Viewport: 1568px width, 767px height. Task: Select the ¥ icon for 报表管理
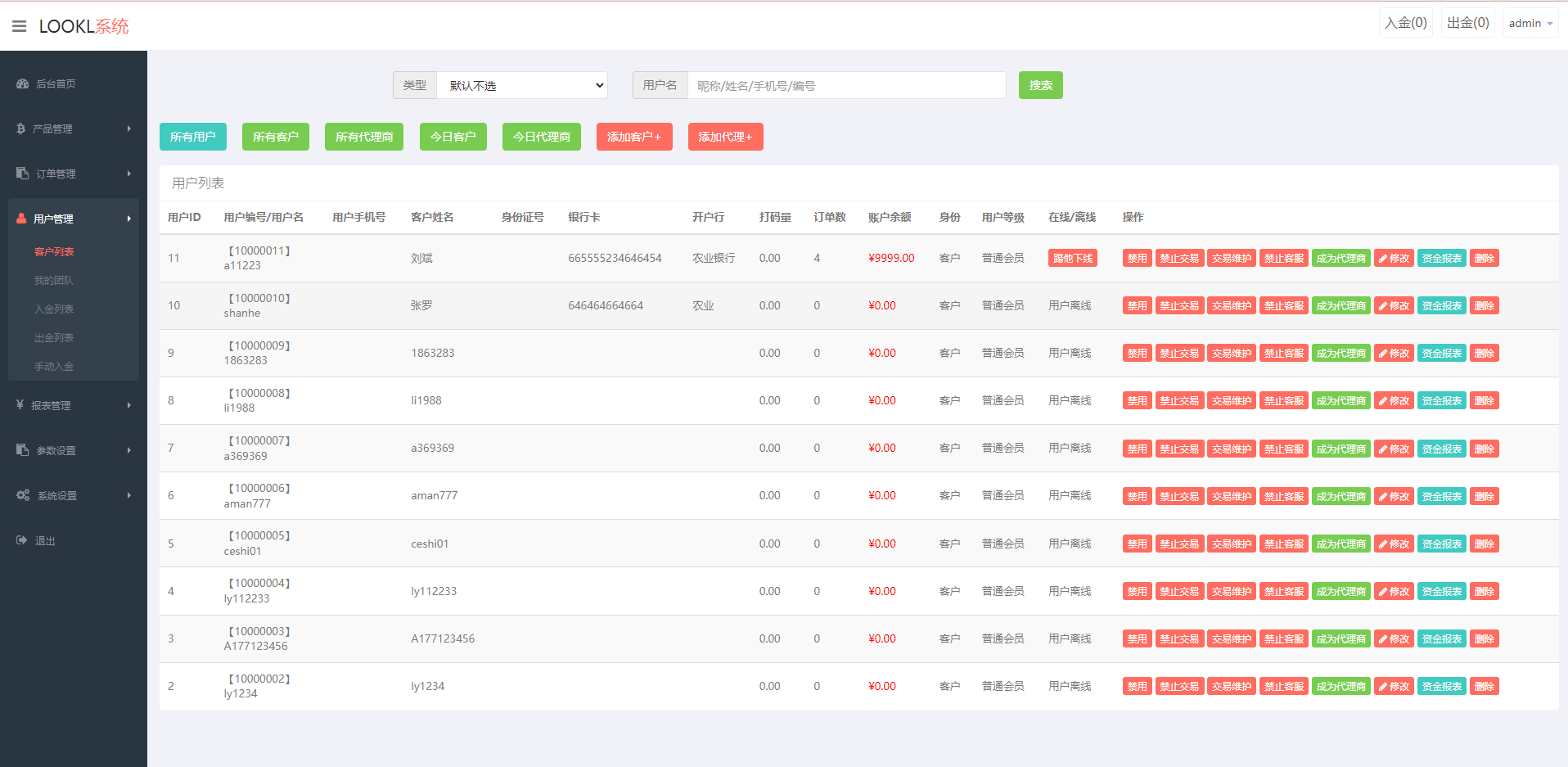(x=20, y=404)
